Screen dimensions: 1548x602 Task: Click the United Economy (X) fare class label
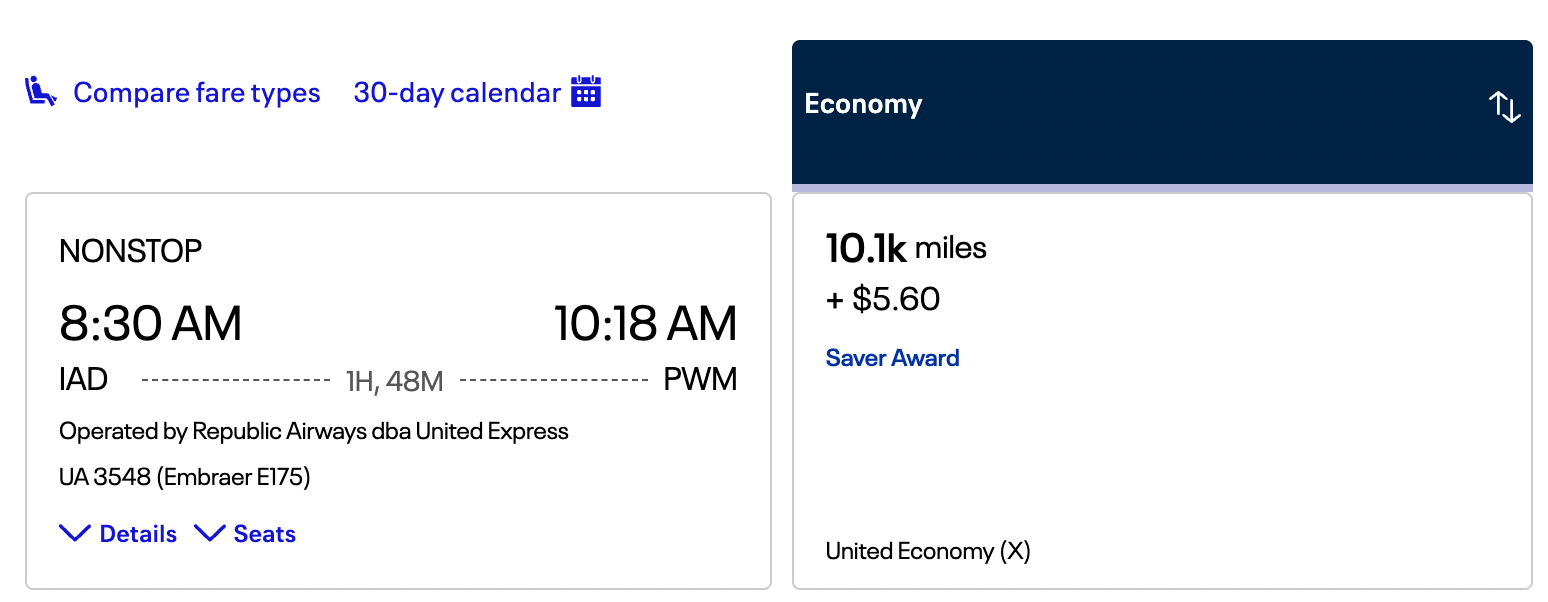pos(927,551)
